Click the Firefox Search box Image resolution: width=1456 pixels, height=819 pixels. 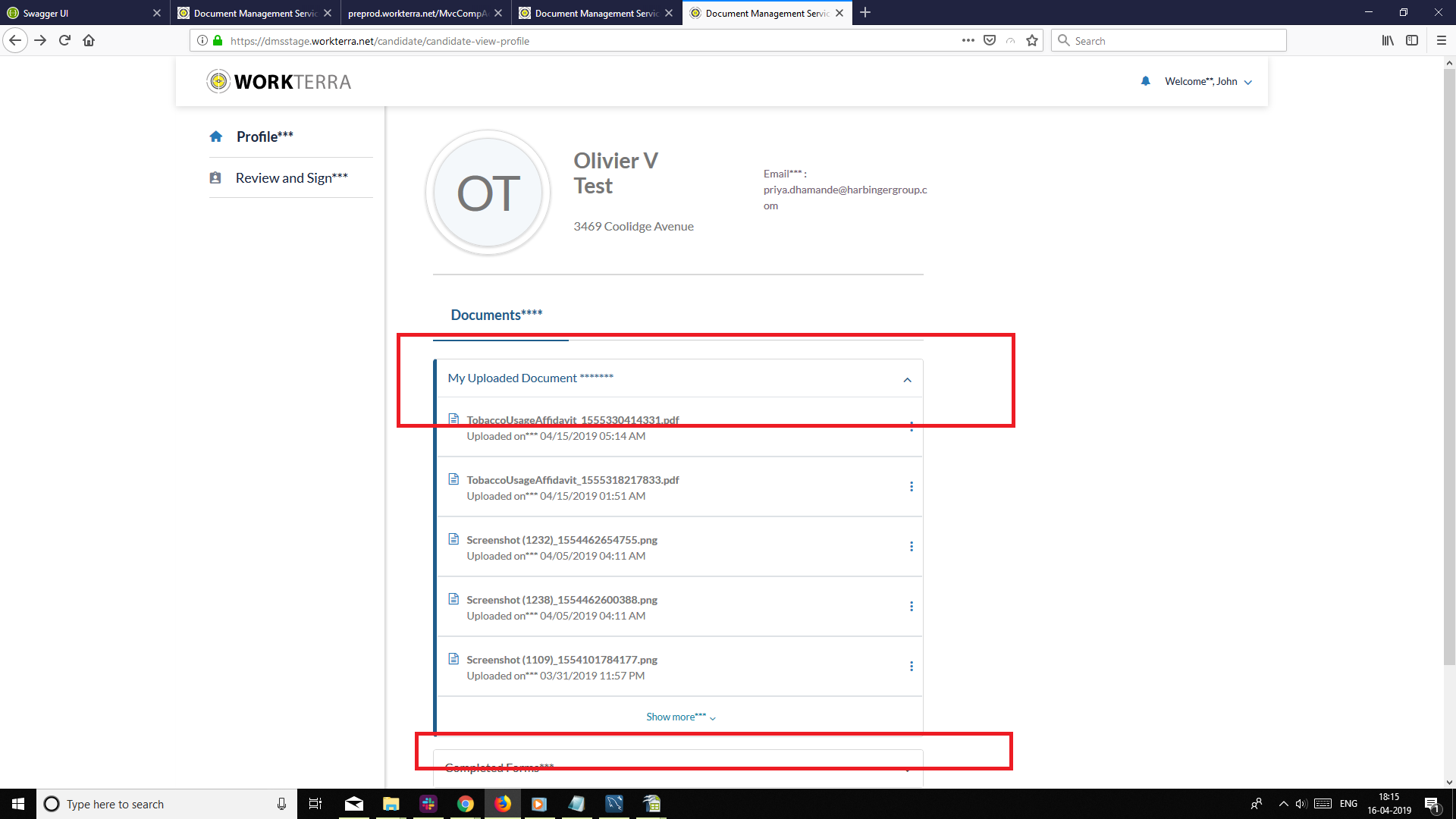(x=1169, y=40)
